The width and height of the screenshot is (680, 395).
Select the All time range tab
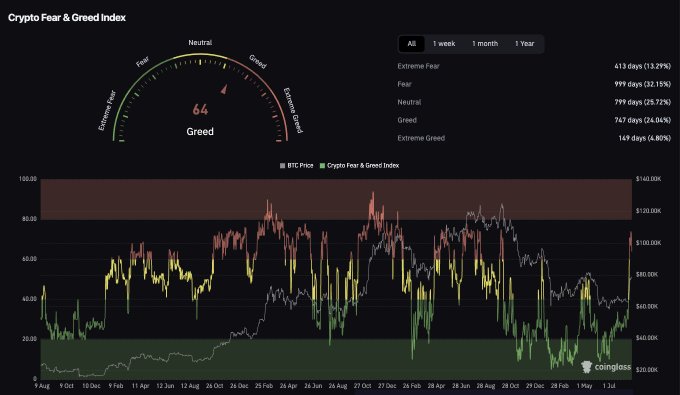coord(412,44)
